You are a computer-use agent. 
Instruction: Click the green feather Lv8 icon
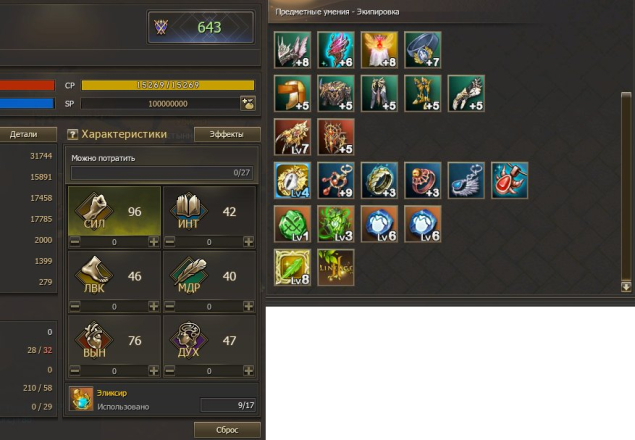point(292,267)
